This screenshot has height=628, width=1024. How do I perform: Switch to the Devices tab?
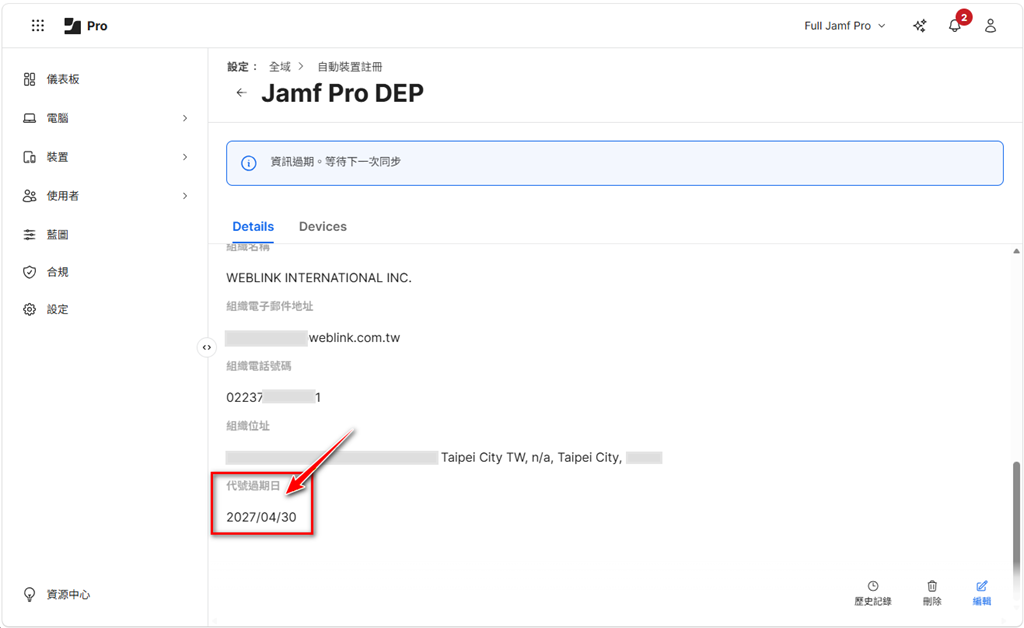[x=322, y=227]
